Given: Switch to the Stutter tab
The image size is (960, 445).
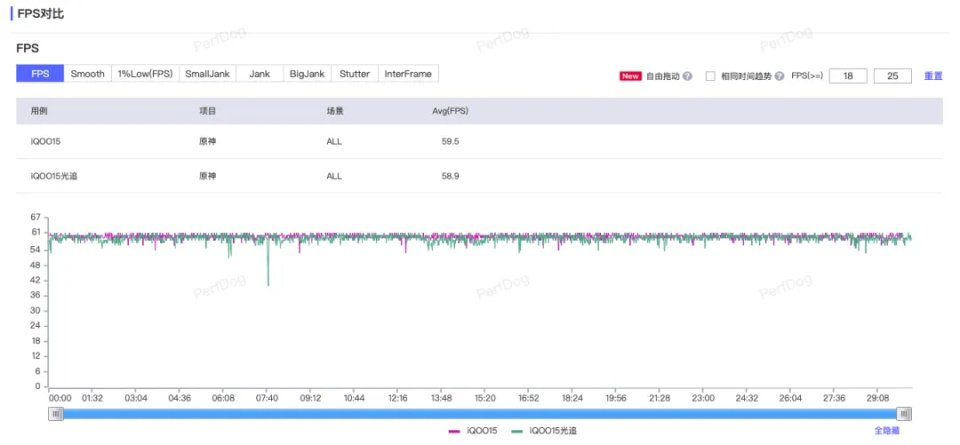Looking at the screenshot, I should coord(354,73).
